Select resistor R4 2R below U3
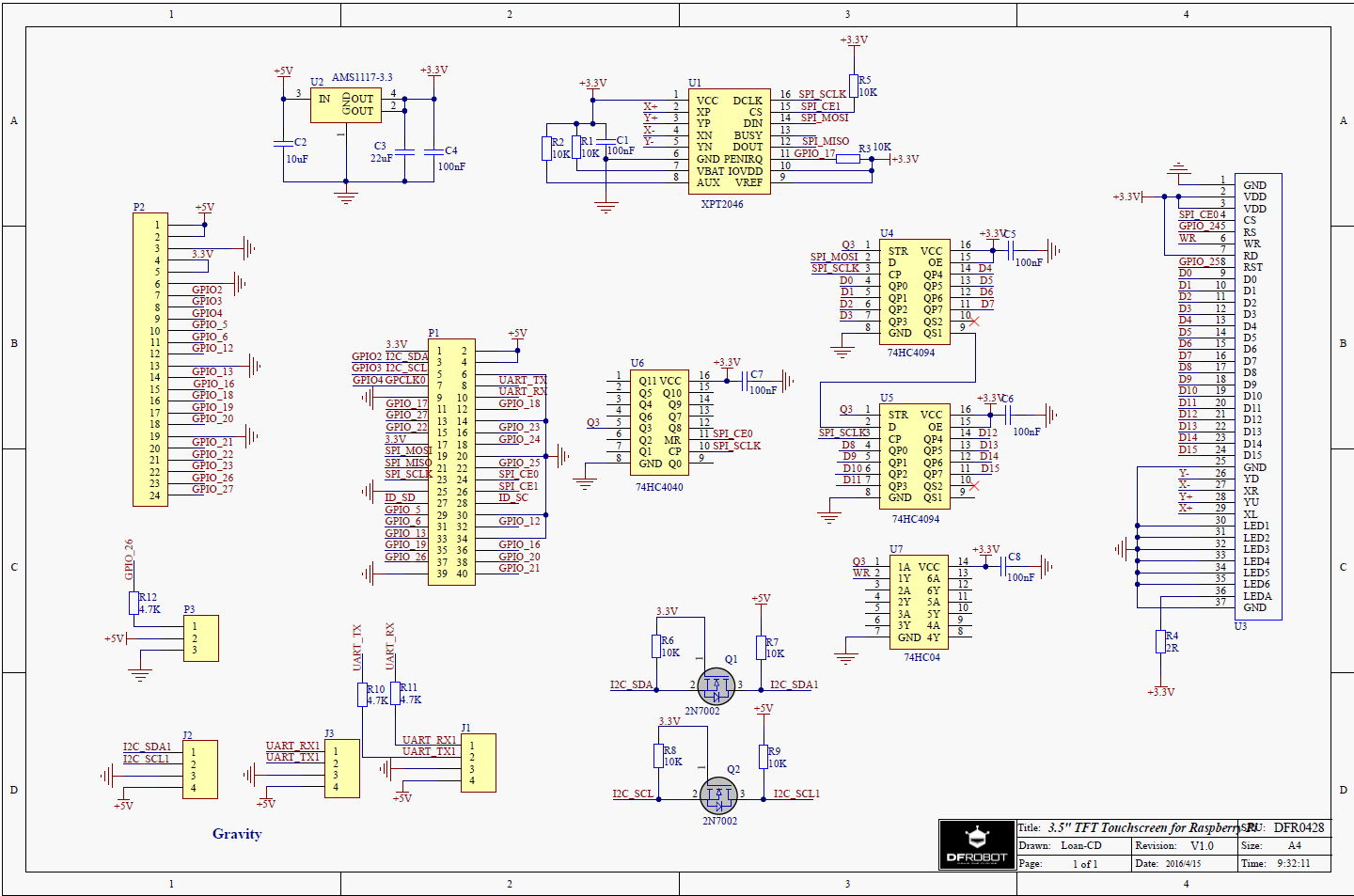The height and width of the screenshot is (896, 1354). [1160, 641]
